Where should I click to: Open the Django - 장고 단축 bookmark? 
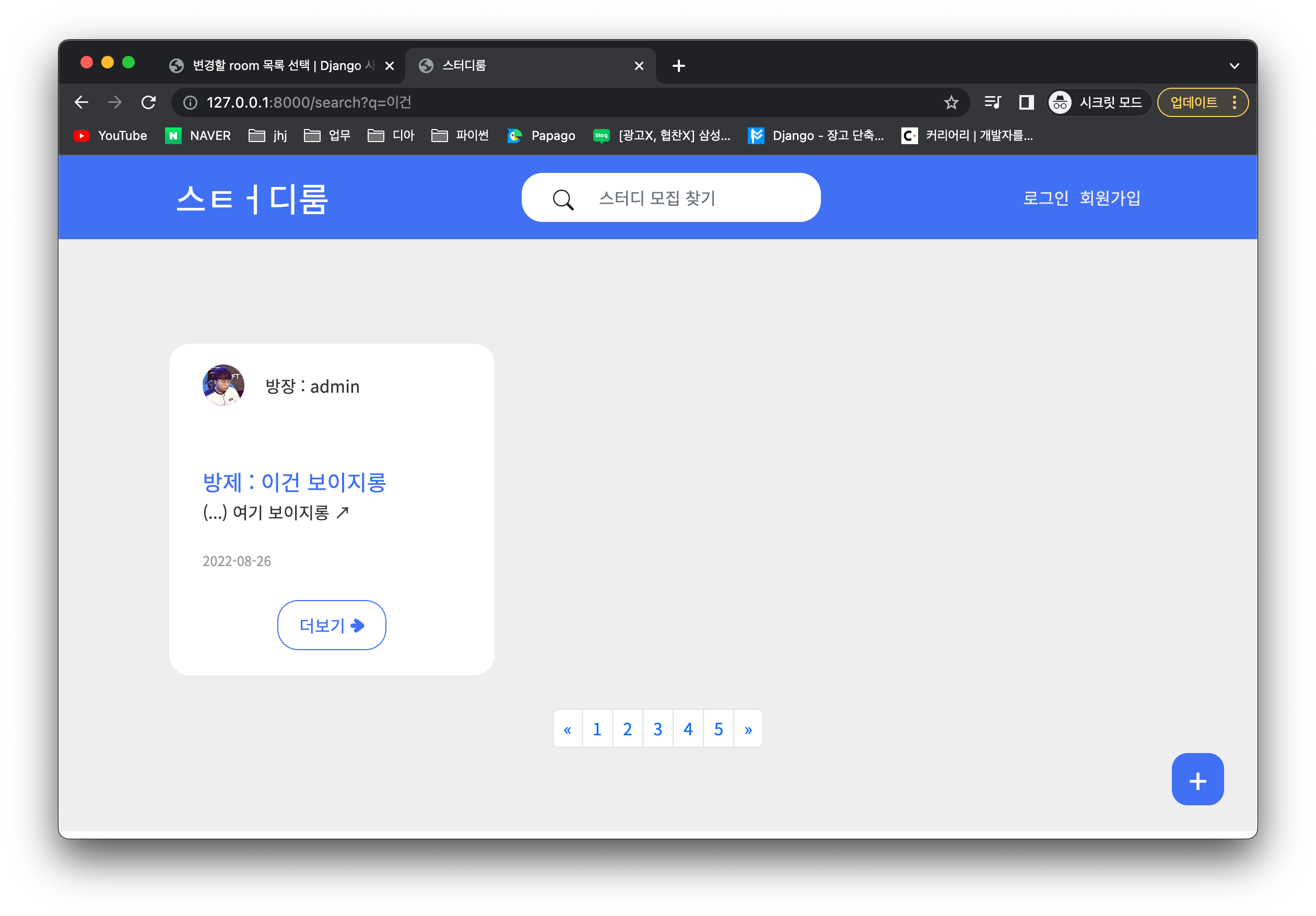click(816, 136)
